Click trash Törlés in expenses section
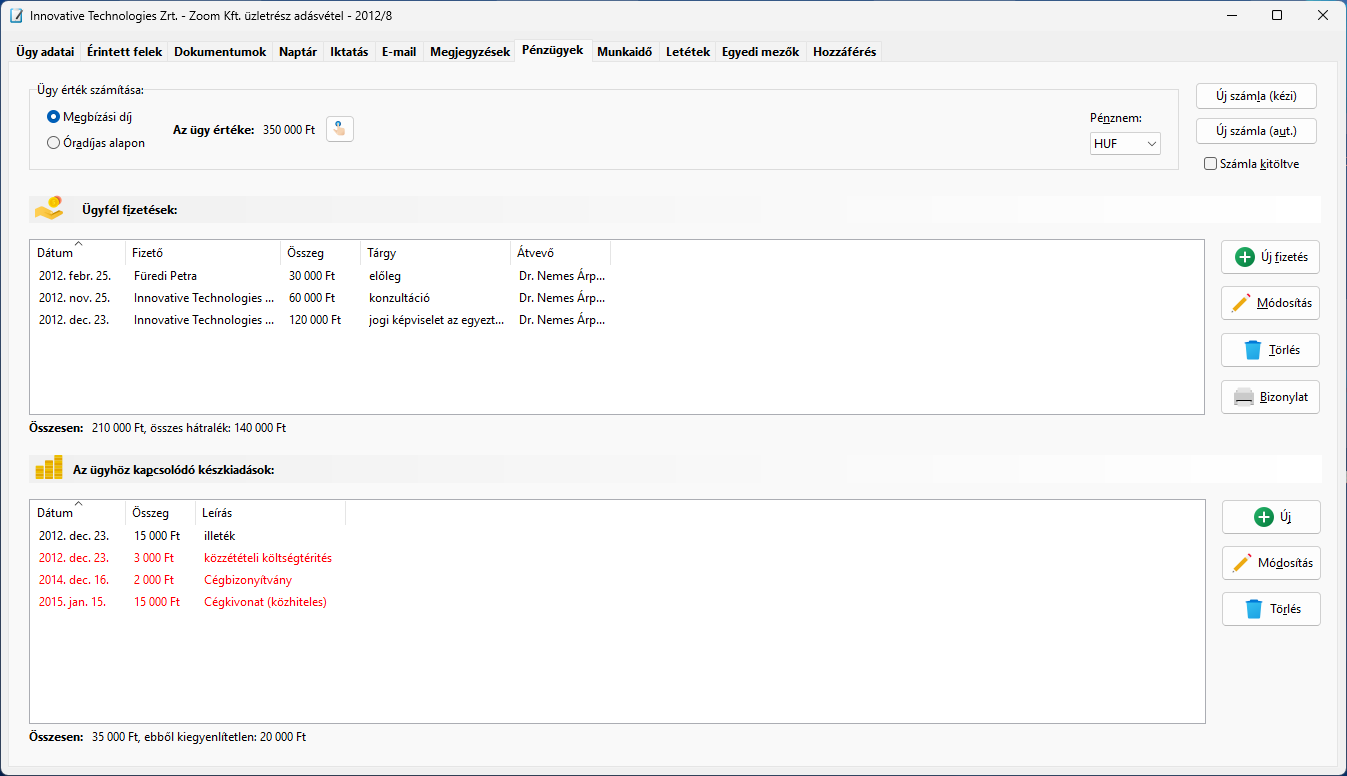Image resolution: width=1347 pixels, height=776 pixels. [x=1270, y=609]
